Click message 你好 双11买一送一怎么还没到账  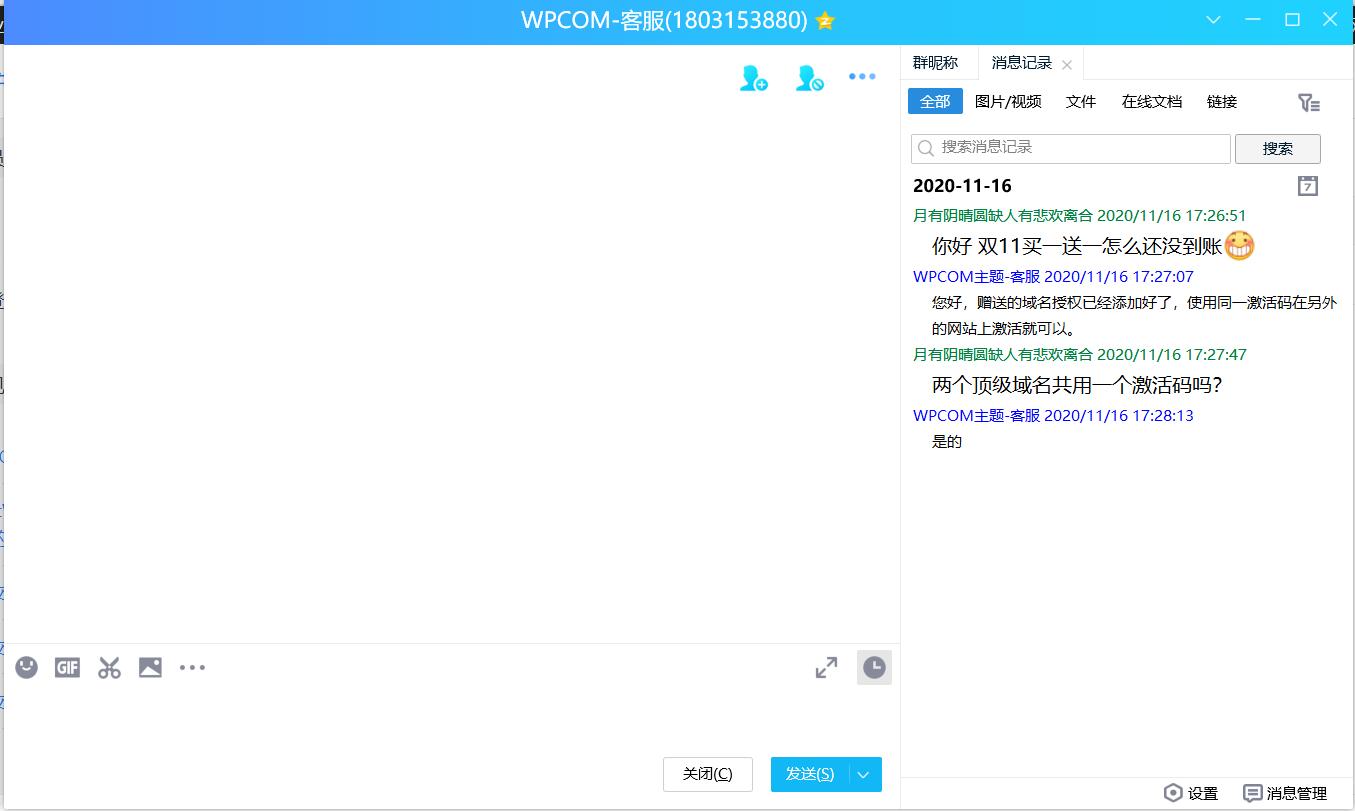click(x=1077, y=246)
